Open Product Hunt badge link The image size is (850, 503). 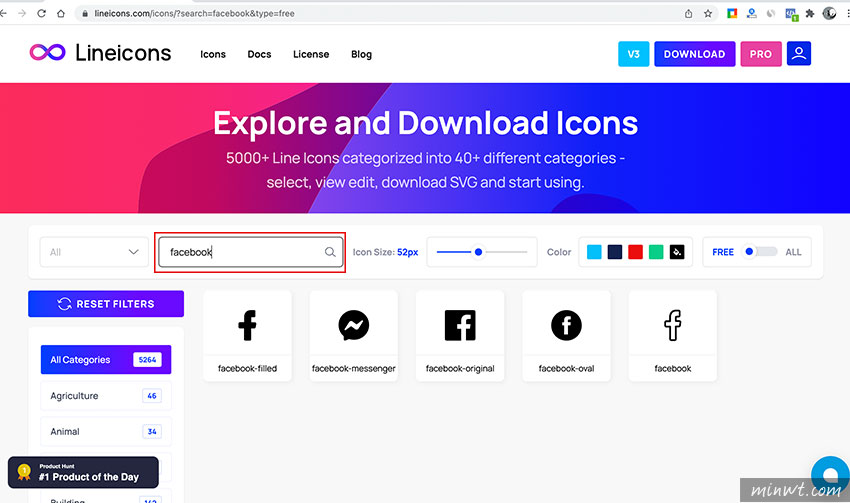(83, 472)
